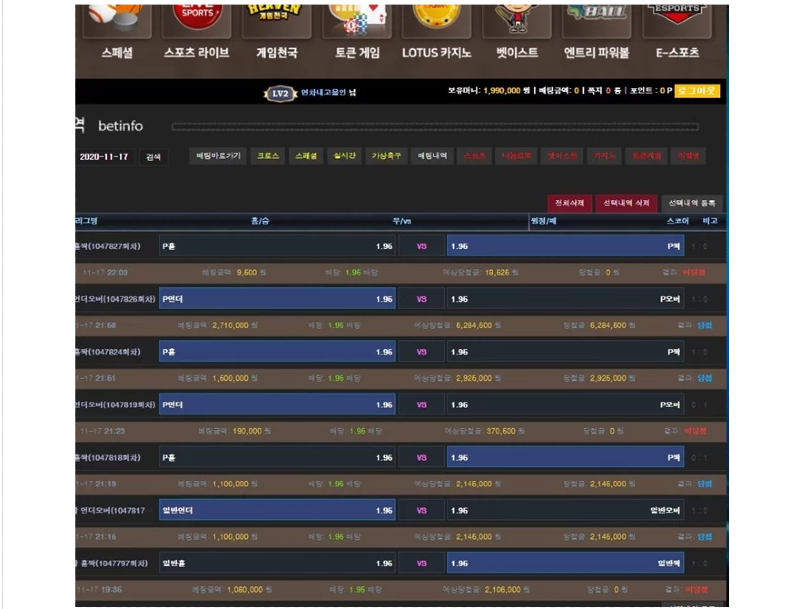Select the first row's P홀 bet cell
Image resolution: width=800 pixels, height=609 pixels.
(277, 246)
